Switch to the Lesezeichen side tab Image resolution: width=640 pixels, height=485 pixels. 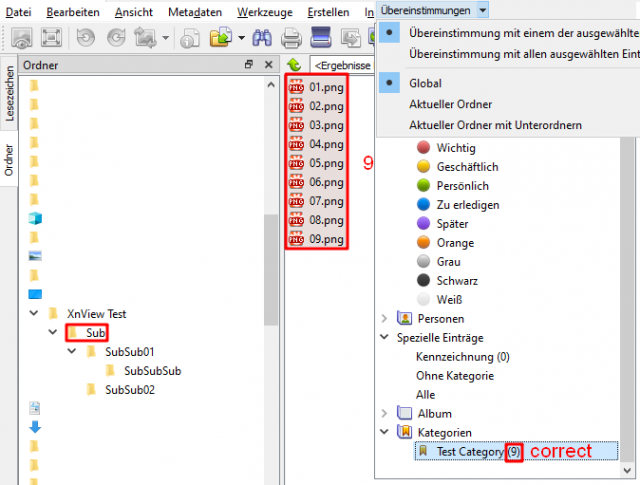9,93
